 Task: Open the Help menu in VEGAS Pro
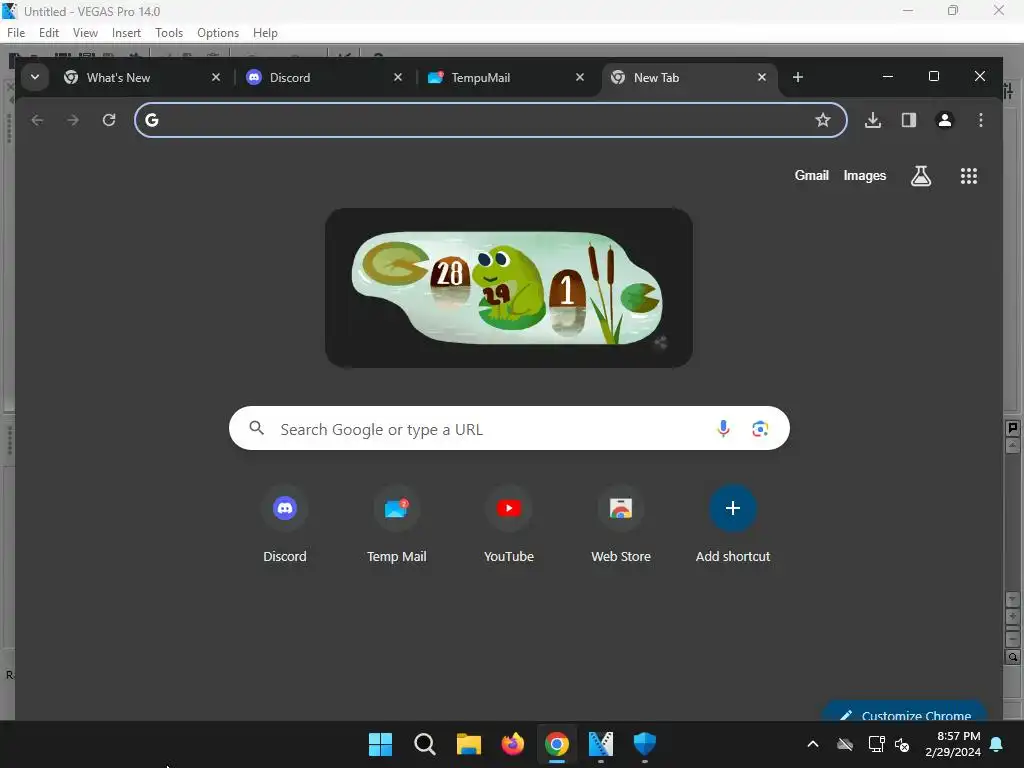coord(265,33)
